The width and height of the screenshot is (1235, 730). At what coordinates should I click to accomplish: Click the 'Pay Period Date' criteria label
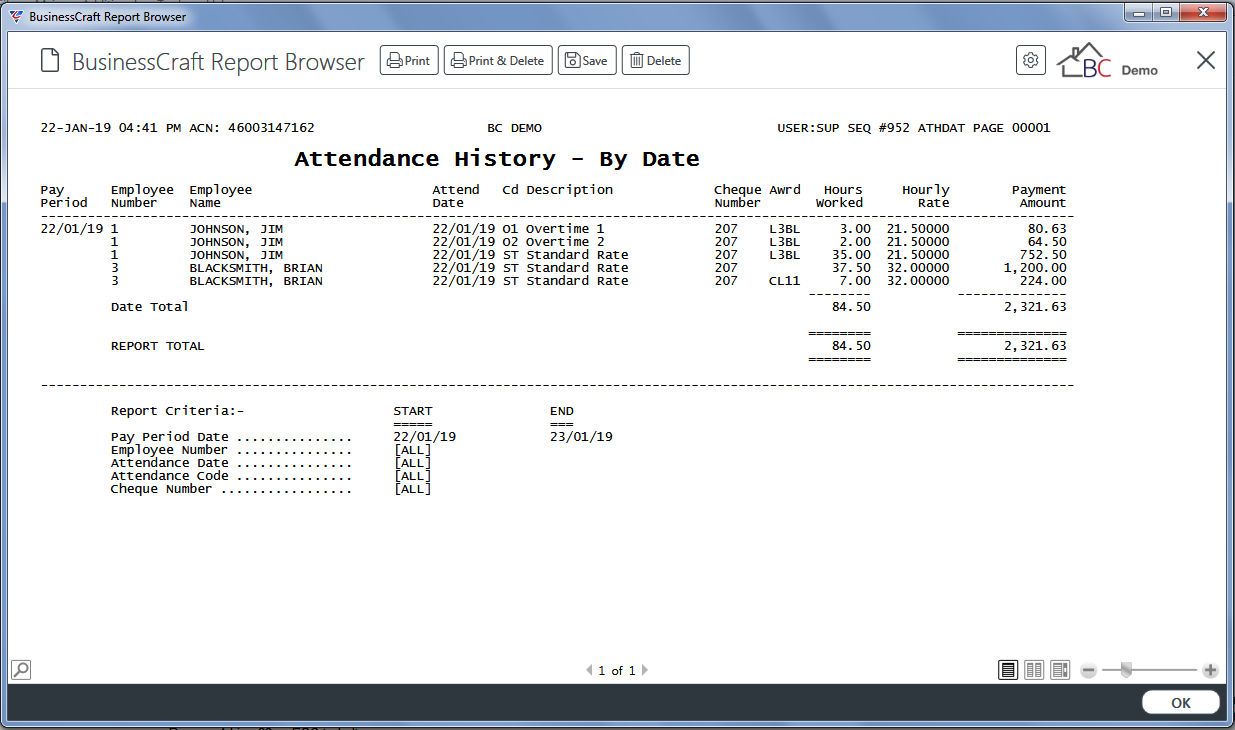point(169,437)
